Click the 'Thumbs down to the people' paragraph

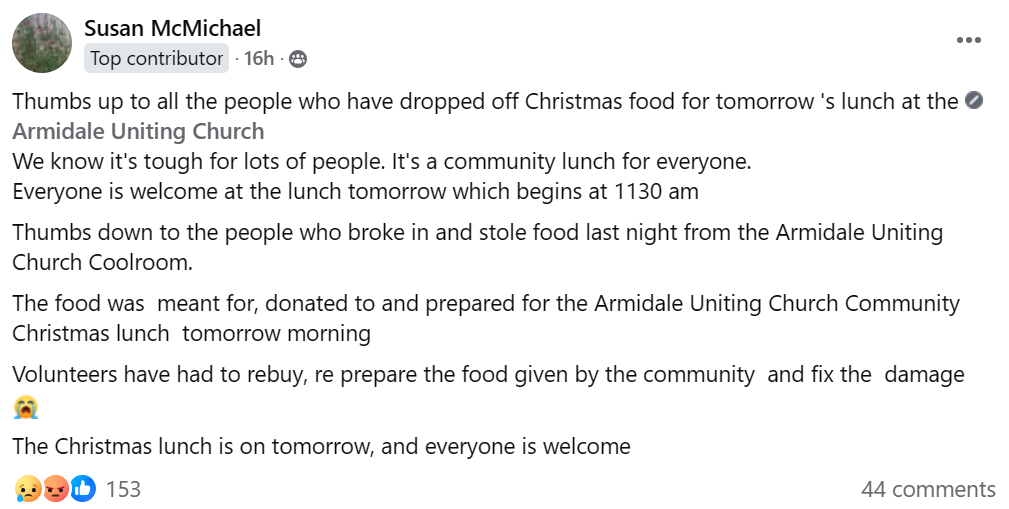pyautogui.click(x=477, y=247)
